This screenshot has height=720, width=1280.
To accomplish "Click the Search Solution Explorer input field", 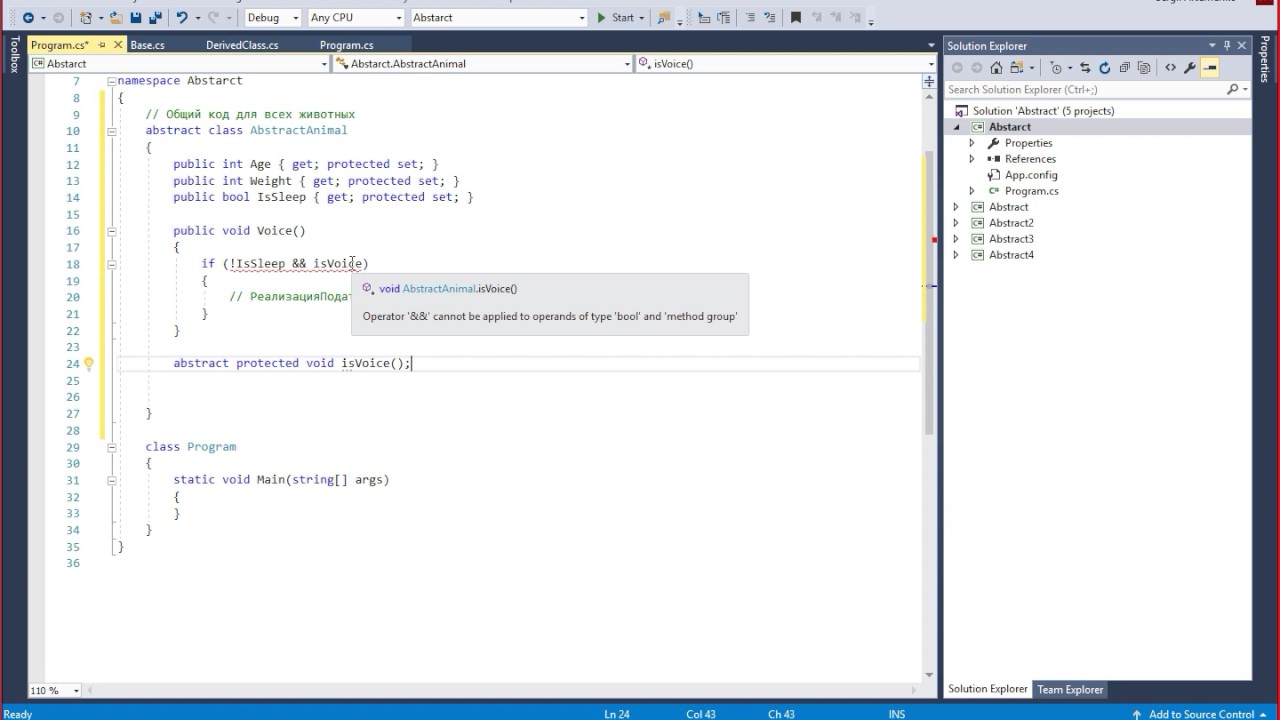I will 1085,90.
